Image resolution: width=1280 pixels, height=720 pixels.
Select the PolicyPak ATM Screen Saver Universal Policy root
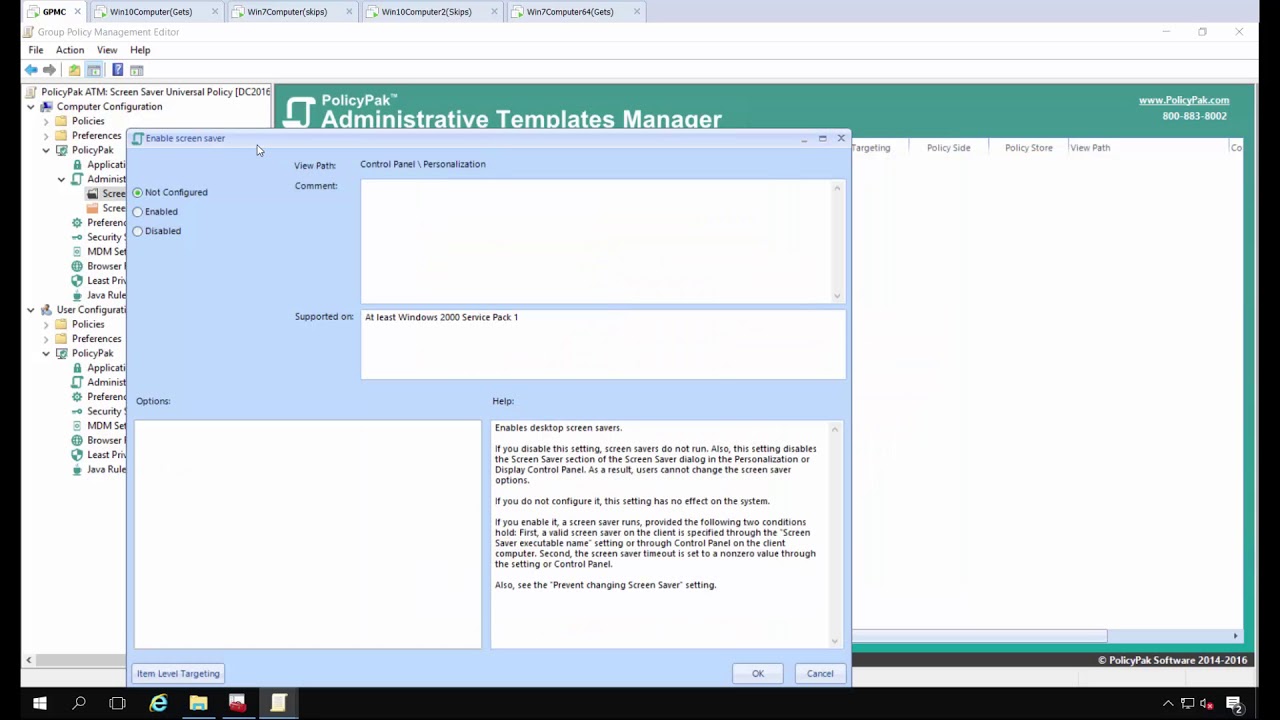[x=147, y=92]
